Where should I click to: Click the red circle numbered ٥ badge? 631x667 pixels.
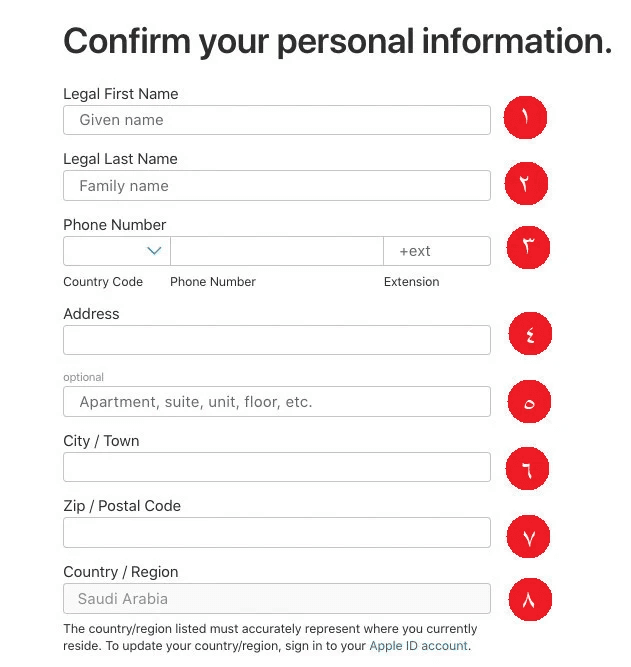coord(529,402)
